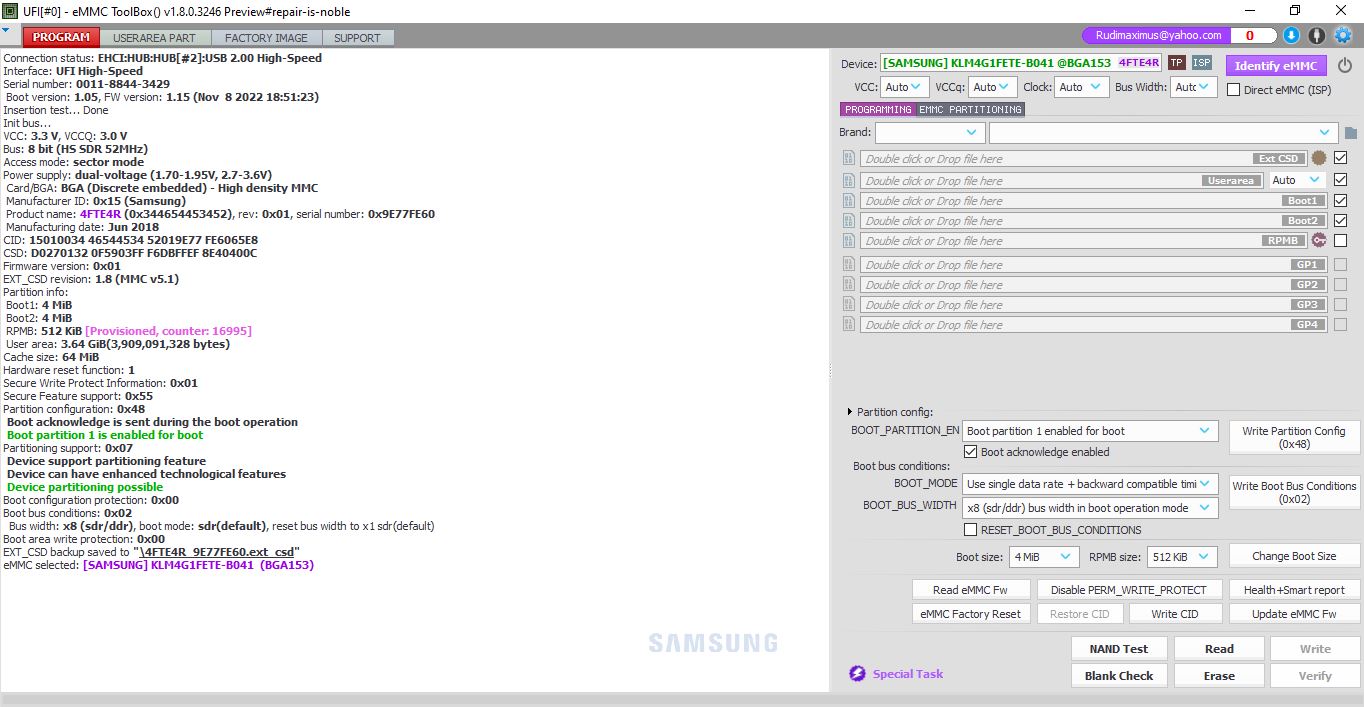Switch to the FACTORY IMAGE tab

(266, 38)
